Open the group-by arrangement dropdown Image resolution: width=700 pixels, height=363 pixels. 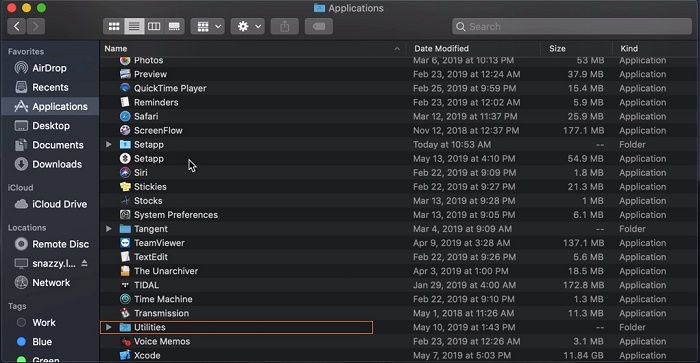208,26
